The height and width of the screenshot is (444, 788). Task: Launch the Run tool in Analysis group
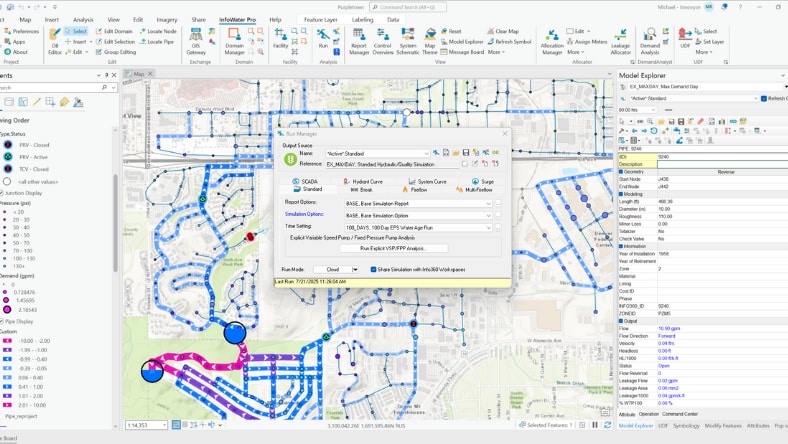pos(323,38)
